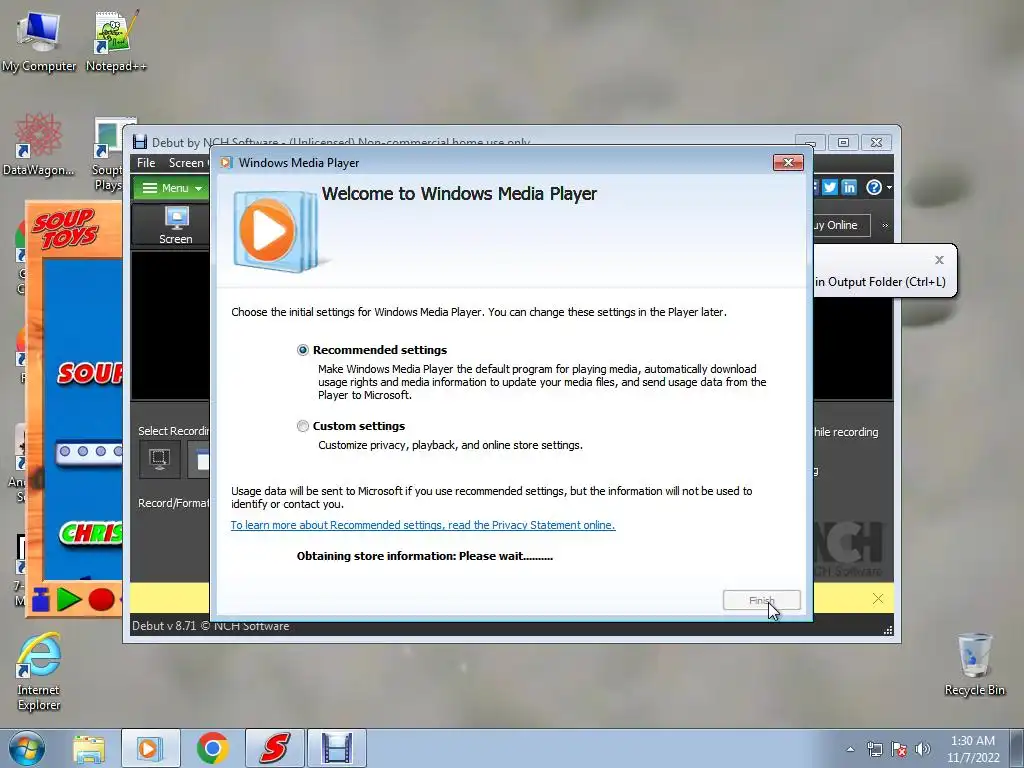The width and height of the screenshot is (1024, 768).
Task: Open Action Center flag icon
Action: (899, 750)
